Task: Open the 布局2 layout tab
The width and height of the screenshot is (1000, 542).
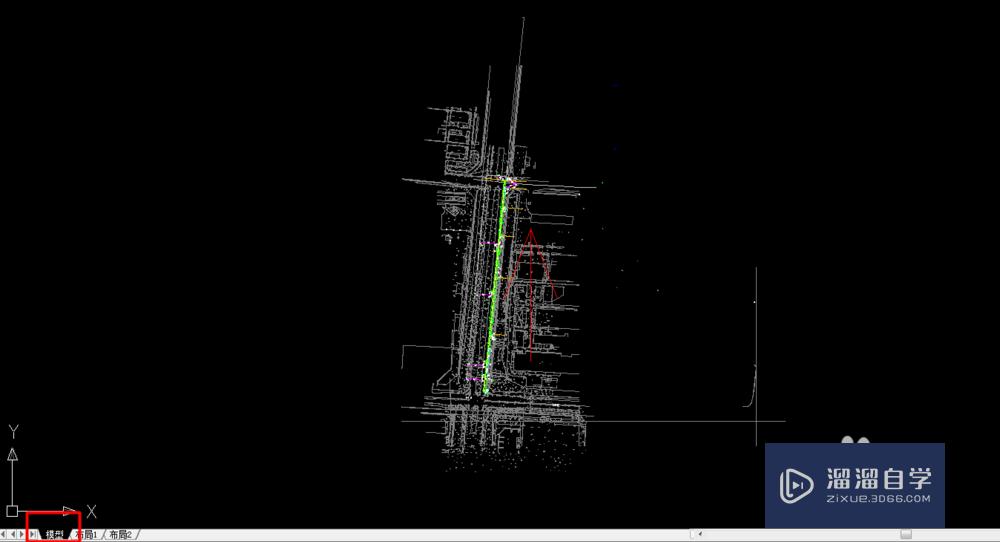Action: pos(121,534)
